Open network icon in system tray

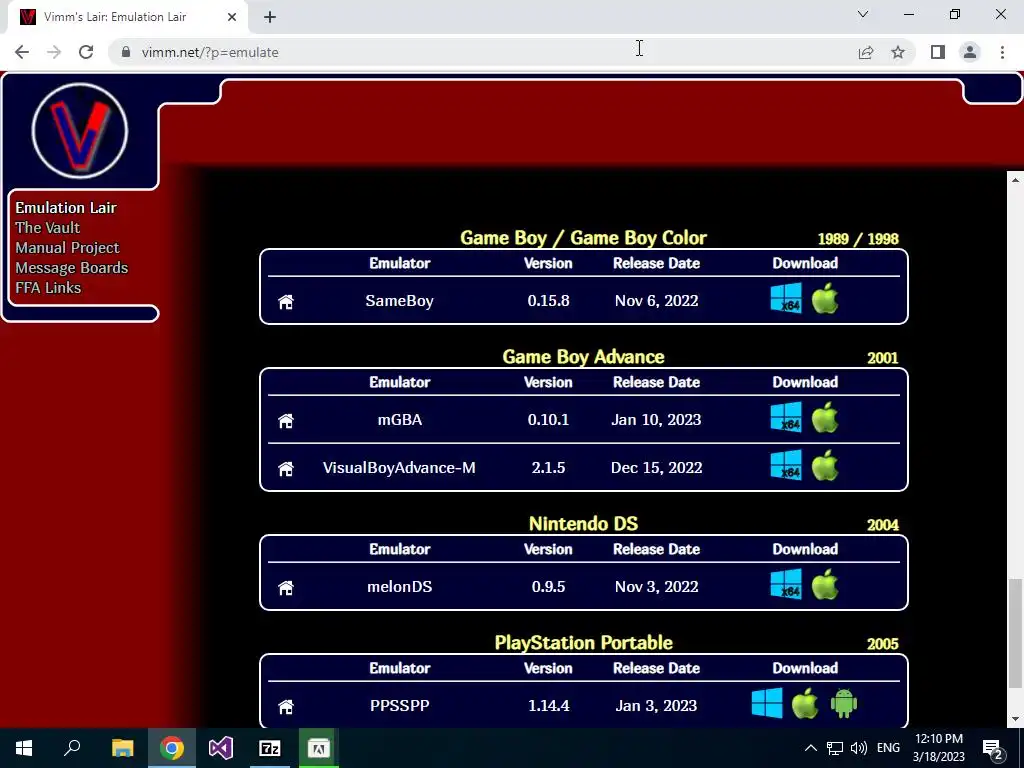(x=835, y=748)
